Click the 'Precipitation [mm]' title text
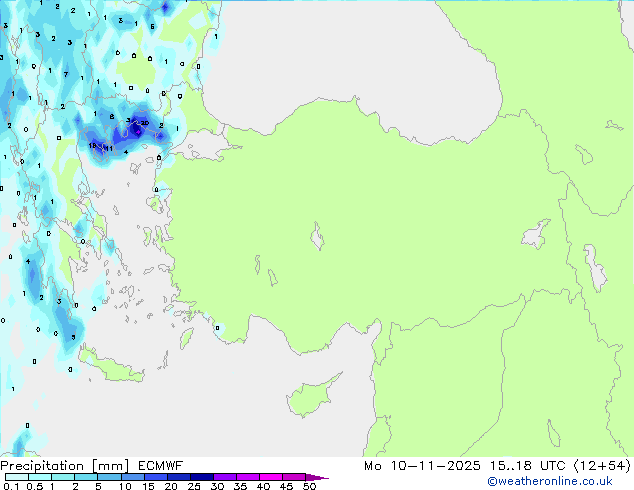 point(65,466)
